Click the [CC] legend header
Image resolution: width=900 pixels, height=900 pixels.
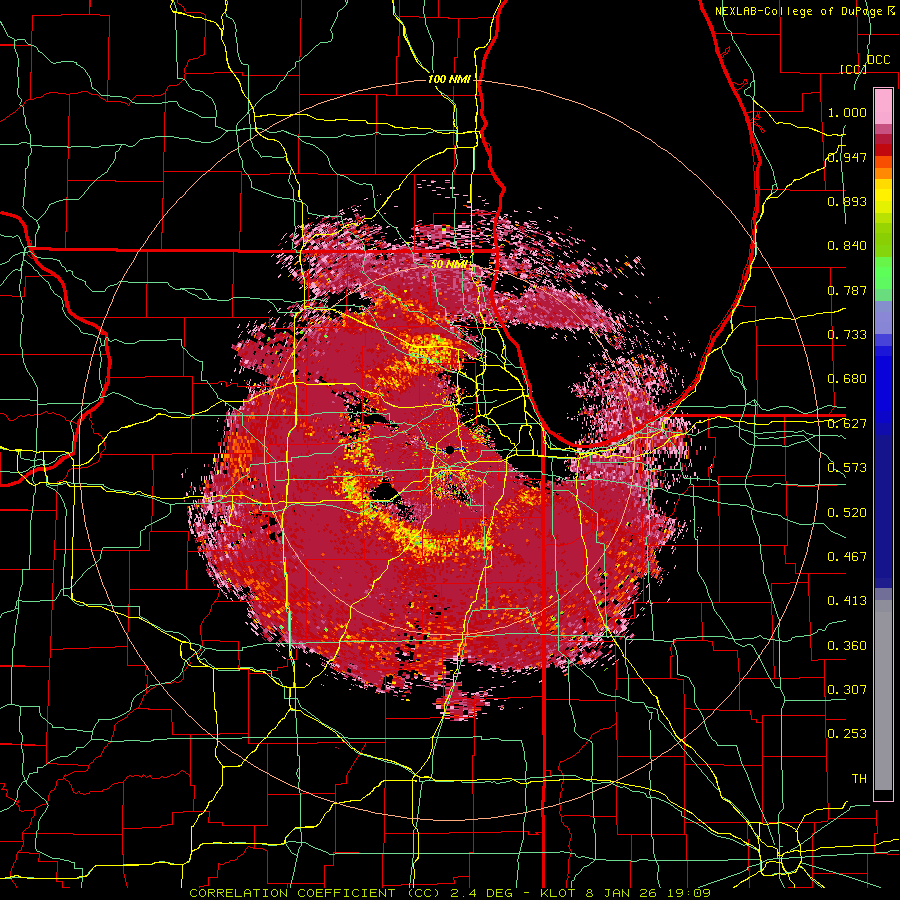click(x=853, y=69)
